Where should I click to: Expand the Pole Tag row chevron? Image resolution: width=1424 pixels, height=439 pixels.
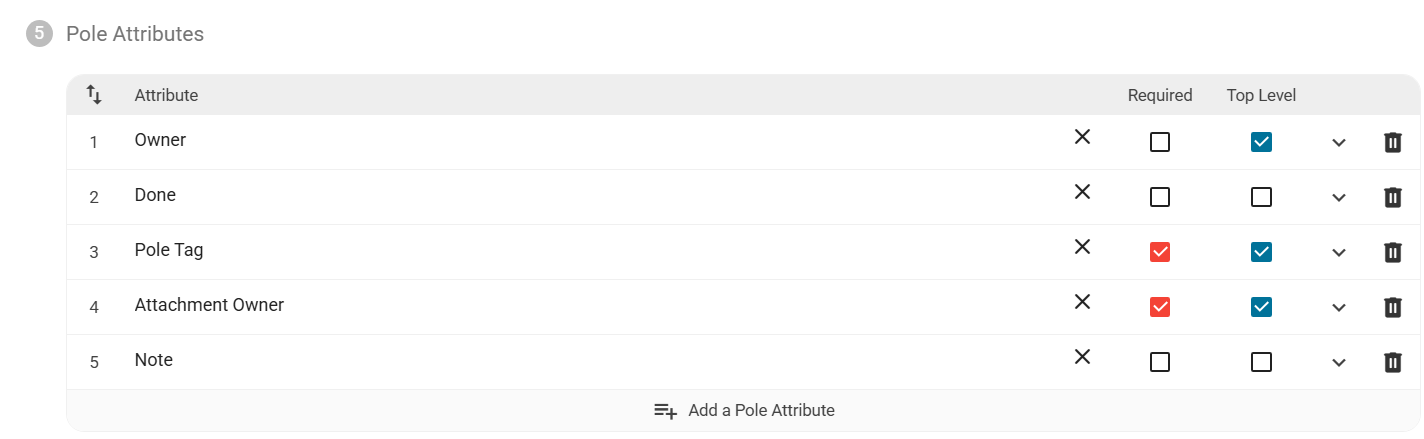coord(1339,252)
